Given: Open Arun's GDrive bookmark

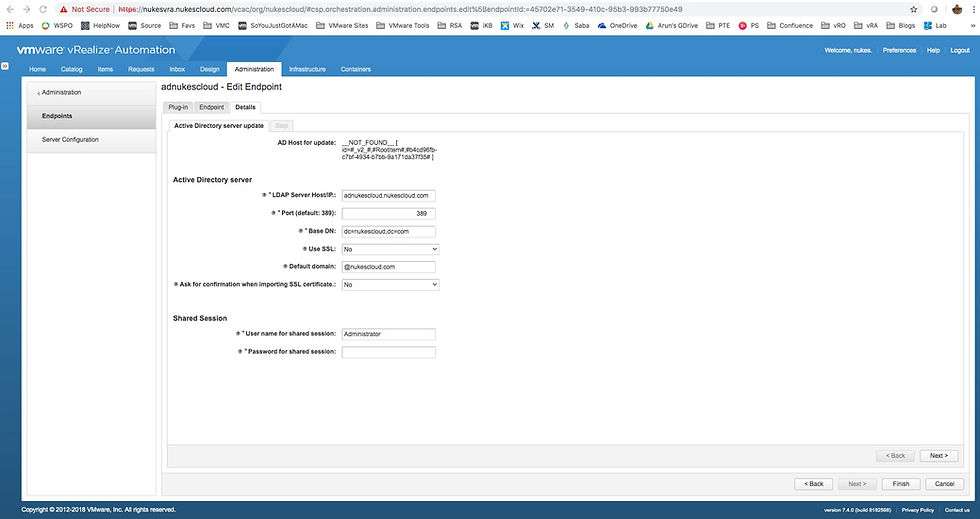Looking at the screenshot, I should (x=671, y=26).
